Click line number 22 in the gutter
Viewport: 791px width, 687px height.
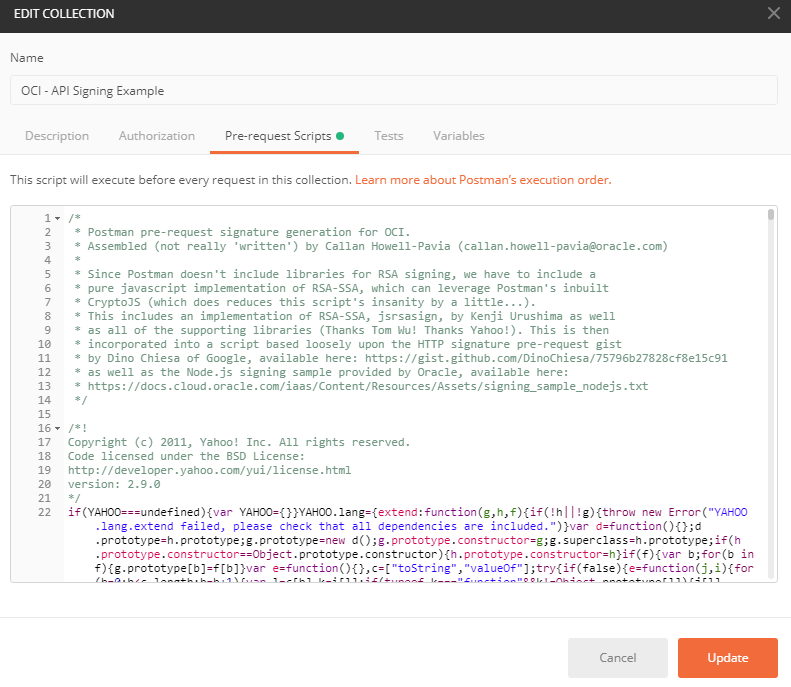pyautogui.click(x=45, y=512)
